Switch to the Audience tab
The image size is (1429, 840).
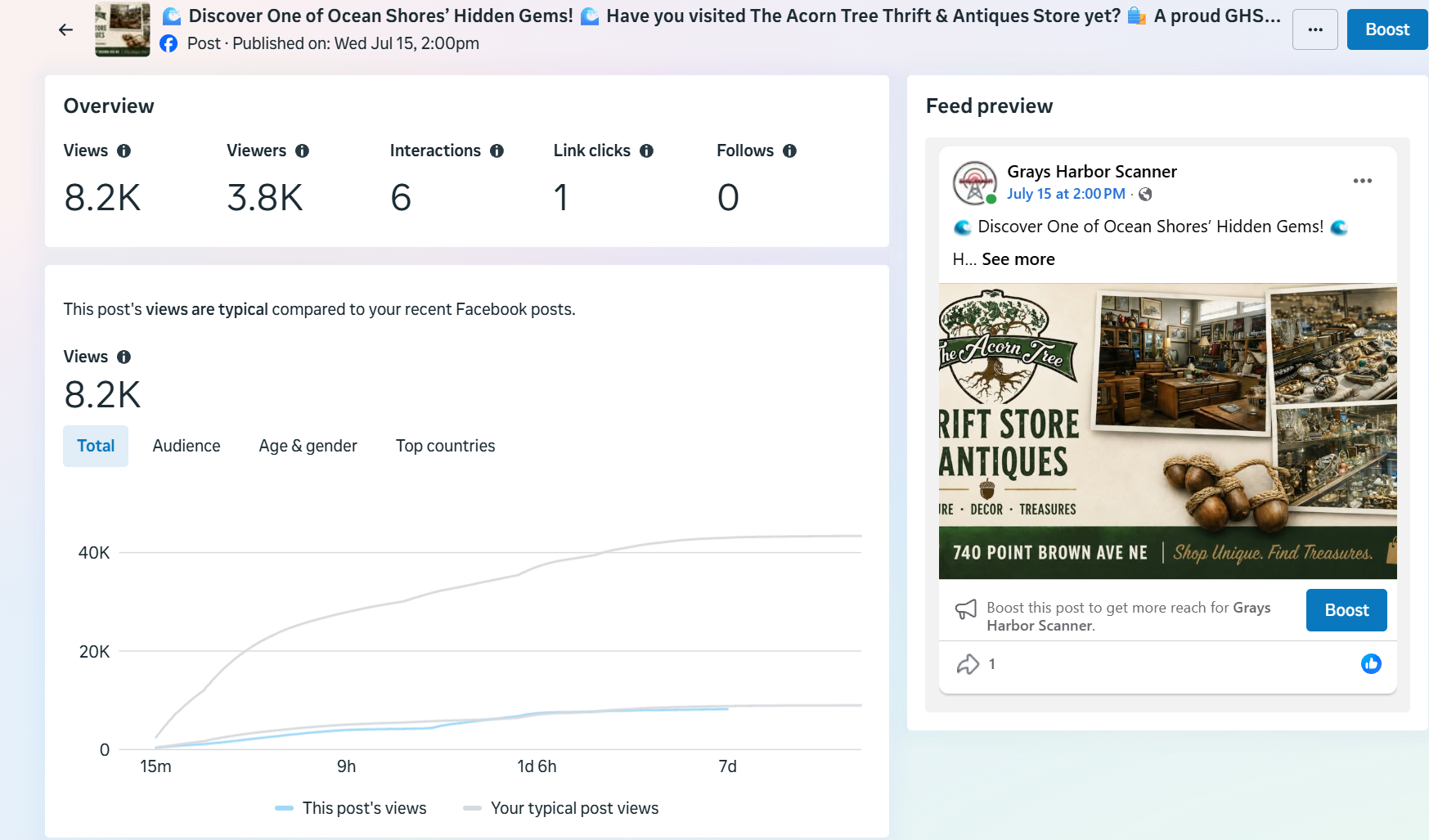(x=186, y=446)
